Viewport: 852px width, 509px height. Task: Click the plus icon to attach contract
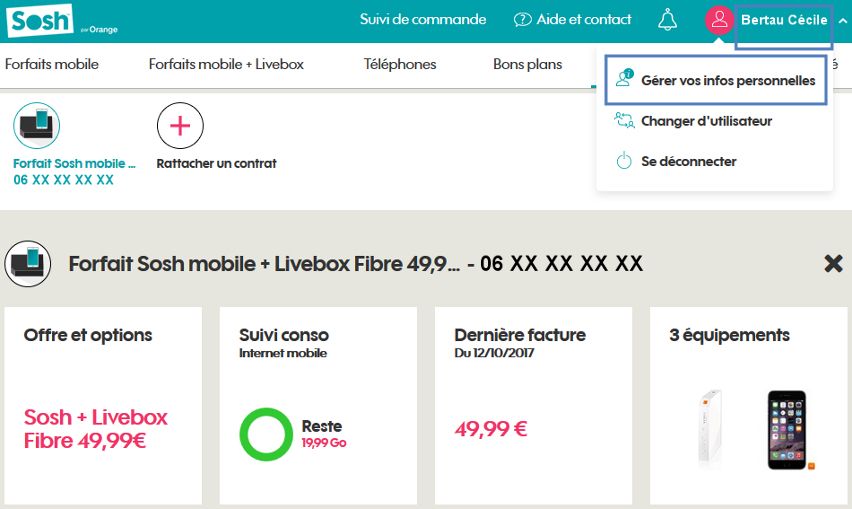coord(180,125)
